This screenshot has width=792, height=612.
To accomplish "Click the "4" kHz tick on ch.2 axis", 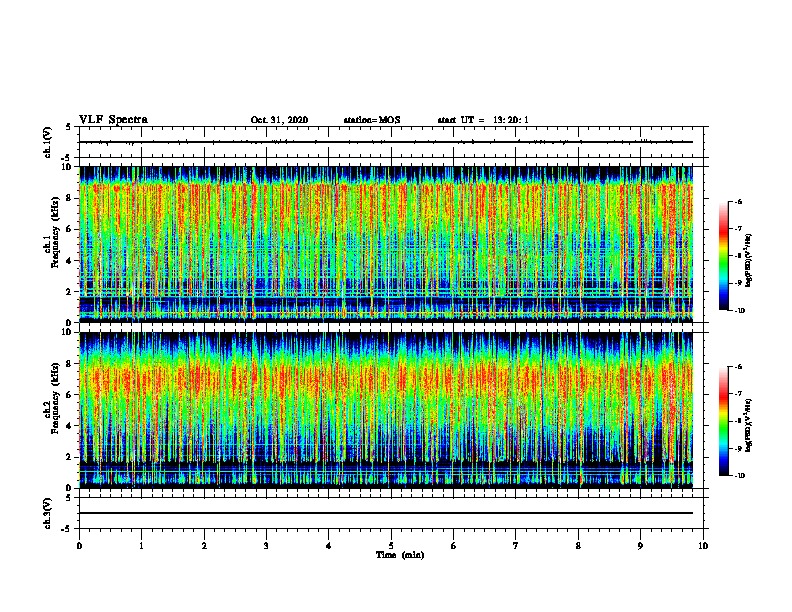I will tap(69, 426).
